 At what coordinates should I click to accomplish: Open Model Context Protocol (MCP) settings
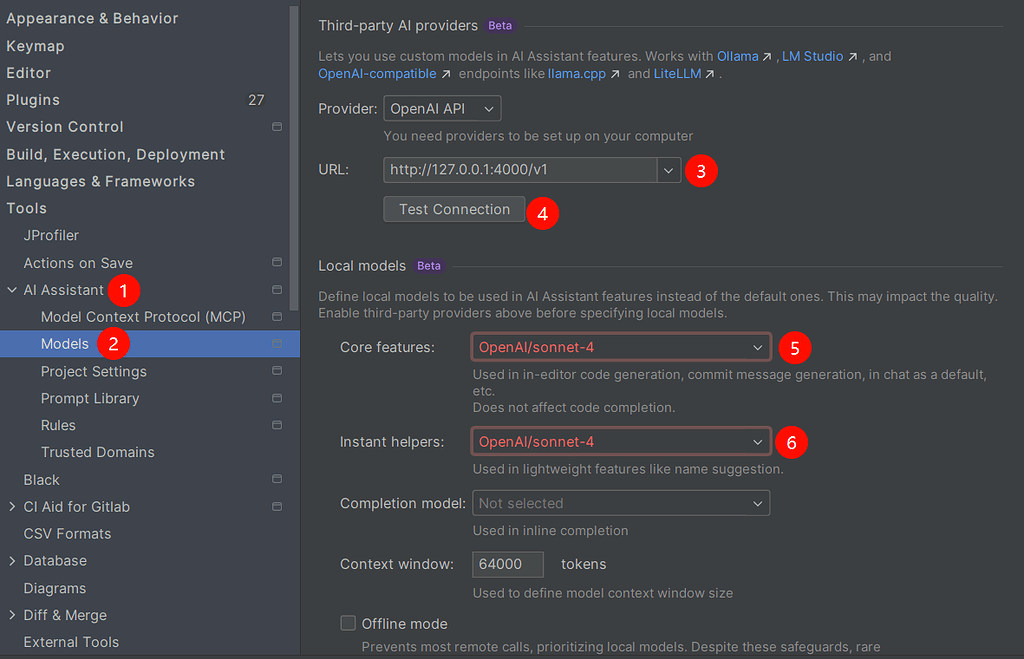(x=143, y=317)
